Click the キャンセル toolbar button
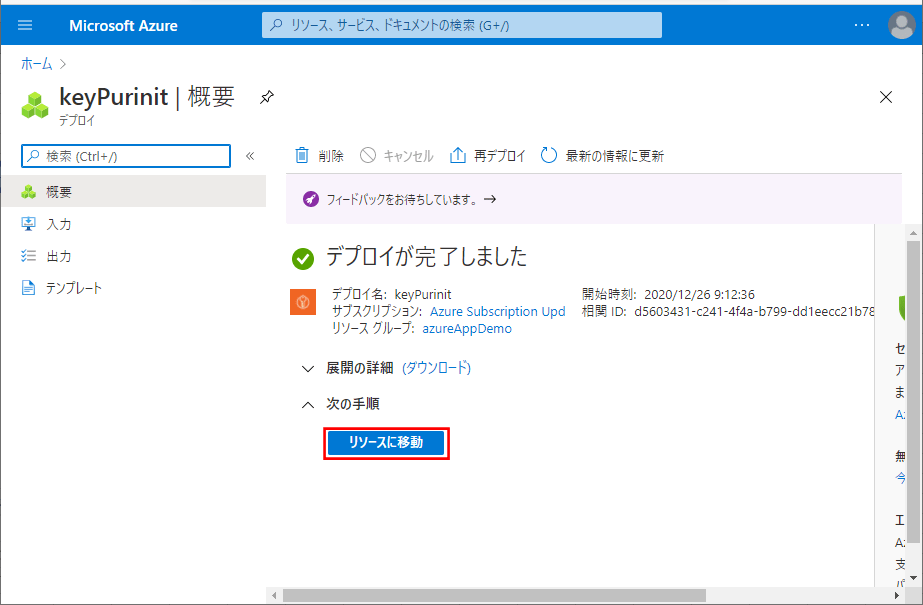 coord(397,156)
